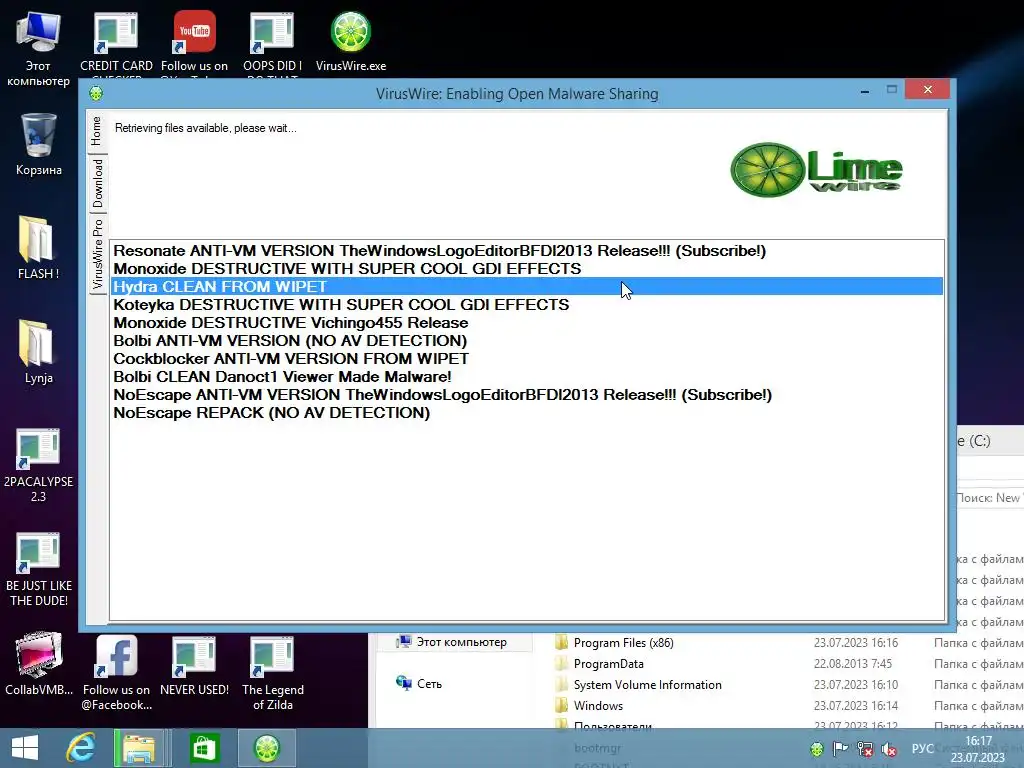Click the VirusWire title bar lime icon
1024x768 pixels.
(x=96, y=93)
